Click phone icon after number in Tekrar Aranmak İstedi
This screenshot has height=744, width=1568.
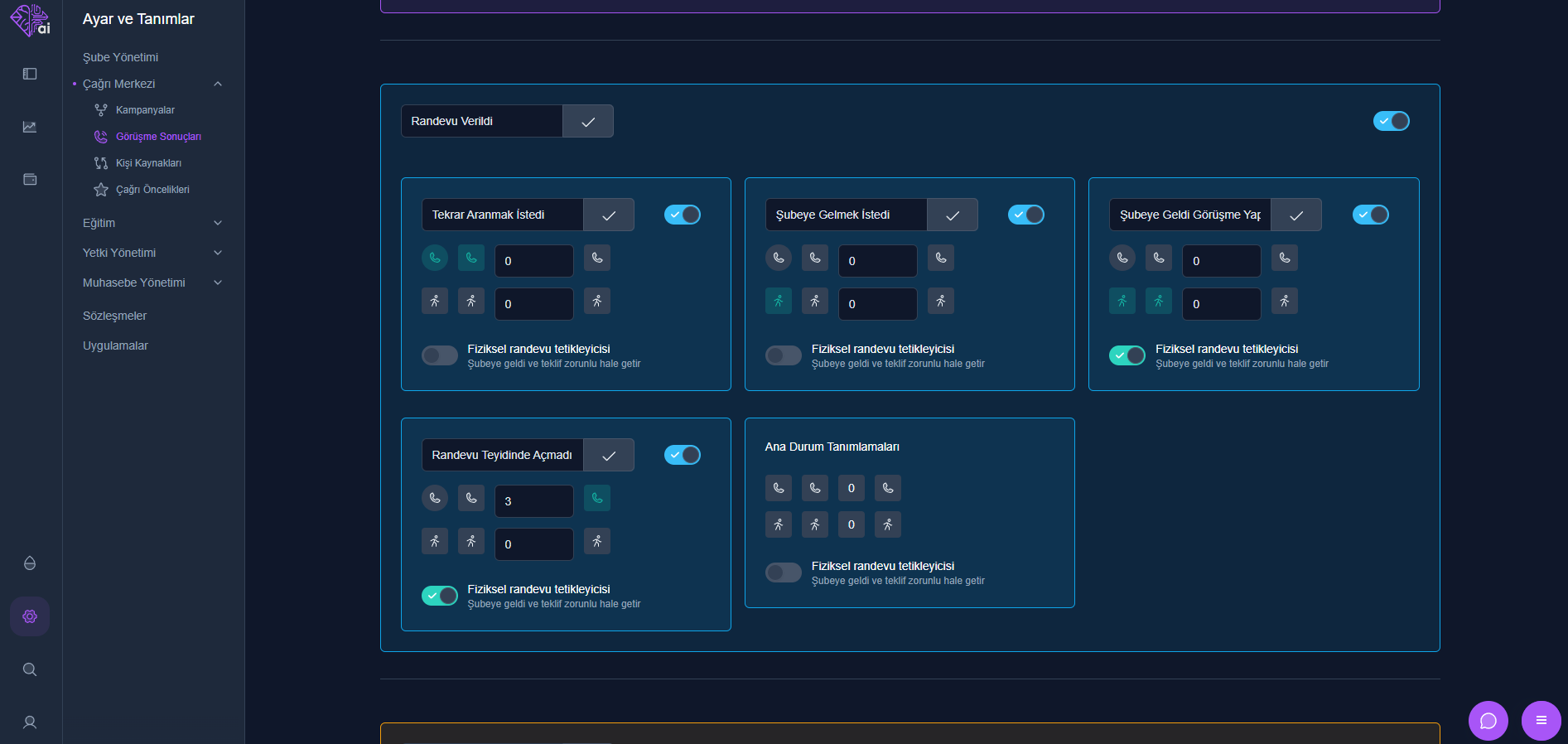pos(597,258)
